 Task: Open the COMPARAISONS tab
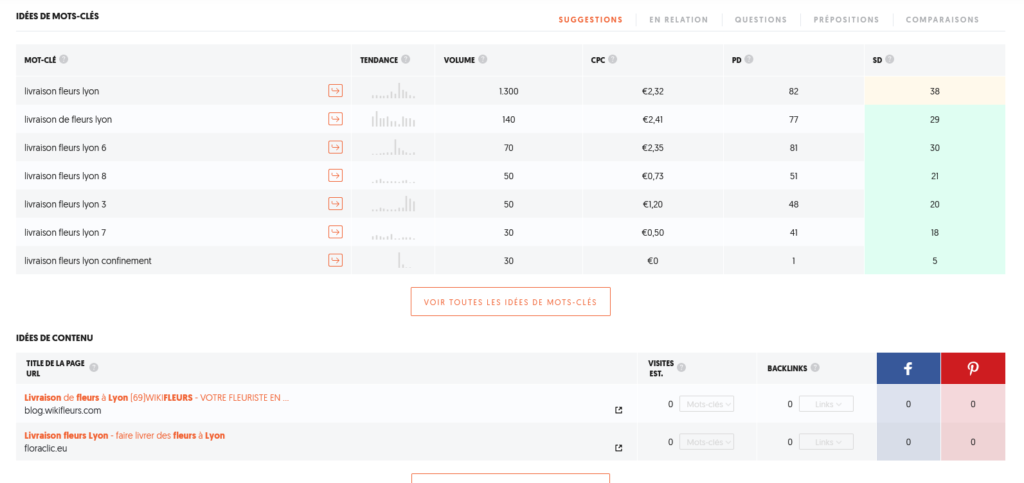tap(942, 20)
